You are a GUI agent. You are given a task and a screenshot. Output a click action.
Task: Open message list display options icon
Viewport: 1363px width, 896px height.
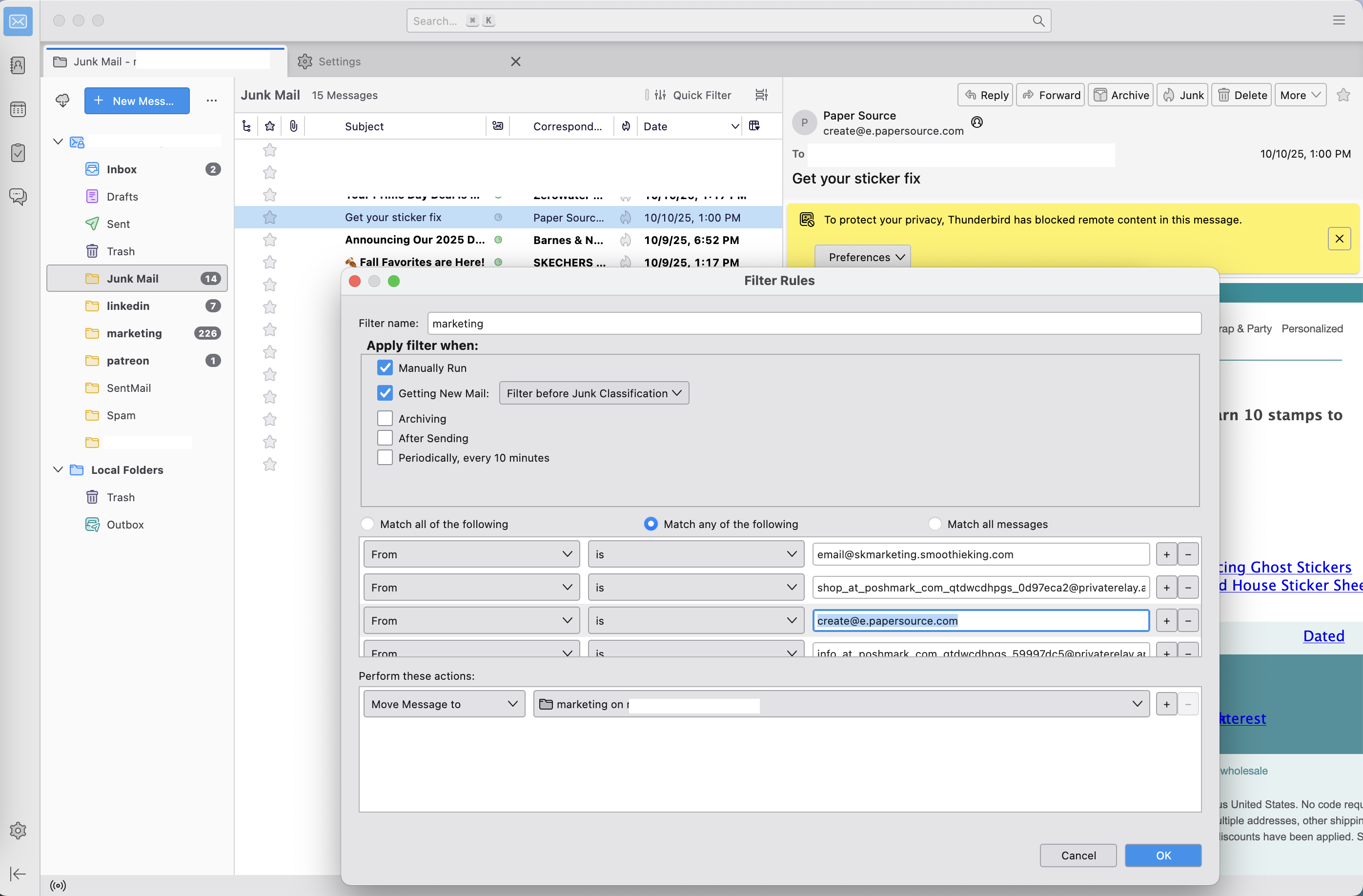pyautogui.click(x=761, y=95)
